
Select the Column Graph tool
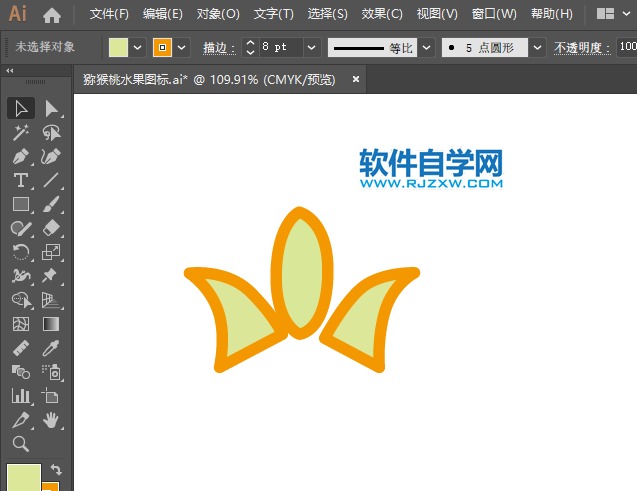pos(21,396)
